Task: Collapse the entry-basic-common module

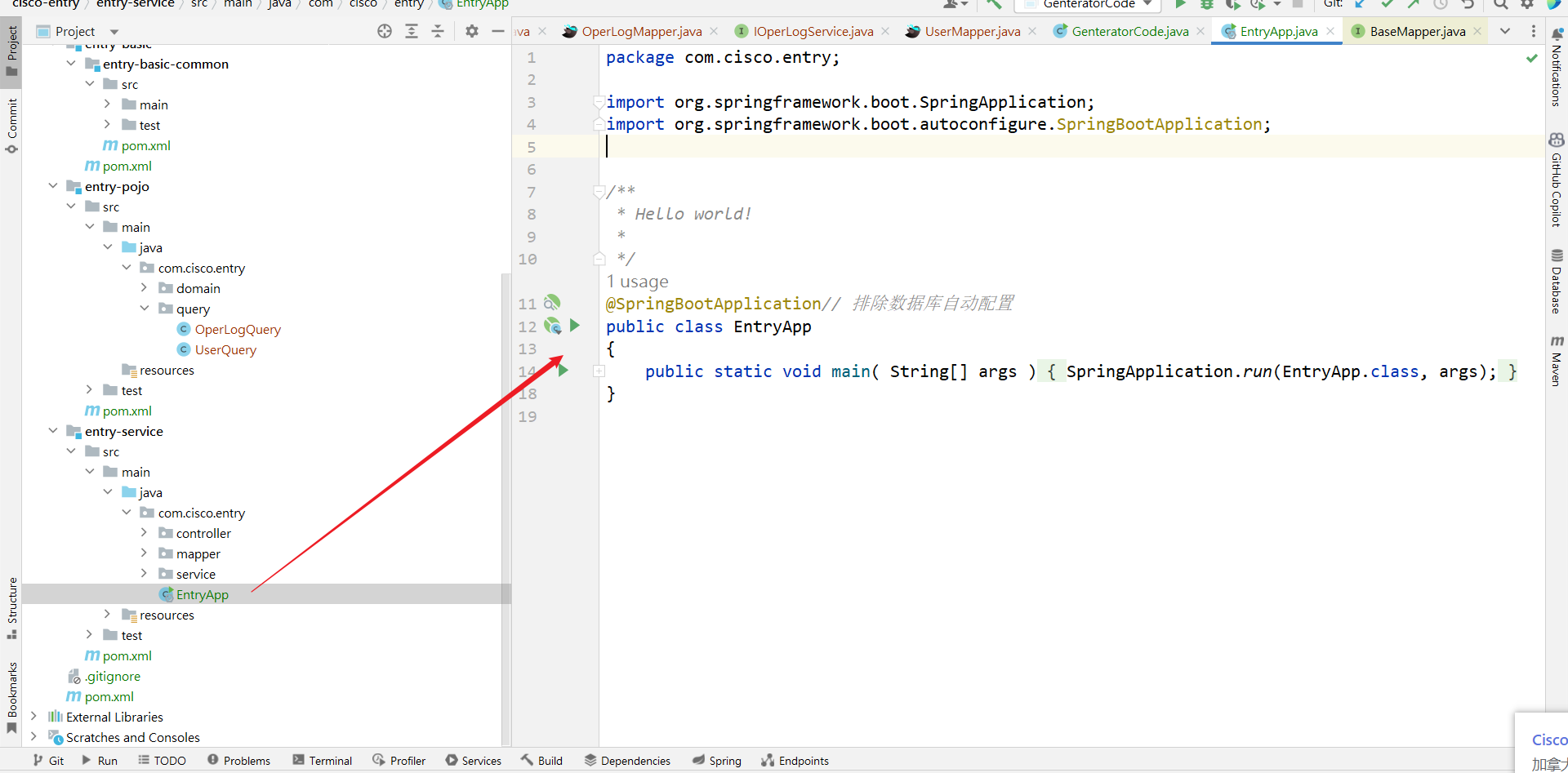Action: 71,63
